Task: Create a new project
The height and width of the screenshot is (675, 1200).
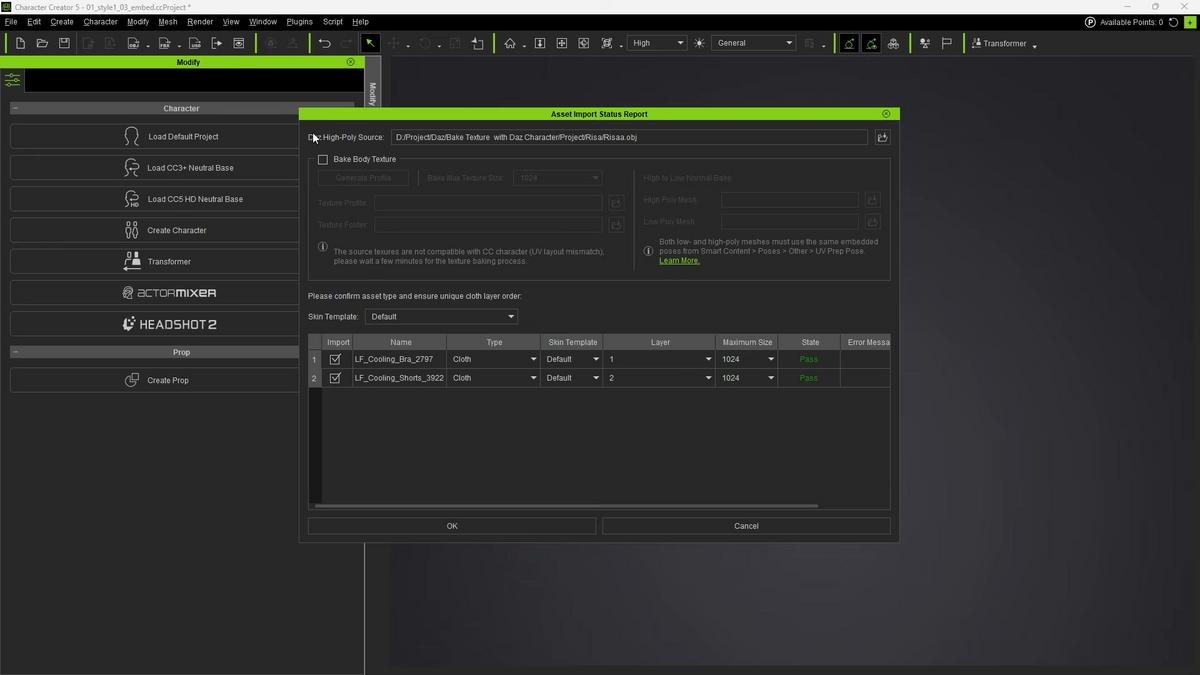Action: click(x=19, y=43)
